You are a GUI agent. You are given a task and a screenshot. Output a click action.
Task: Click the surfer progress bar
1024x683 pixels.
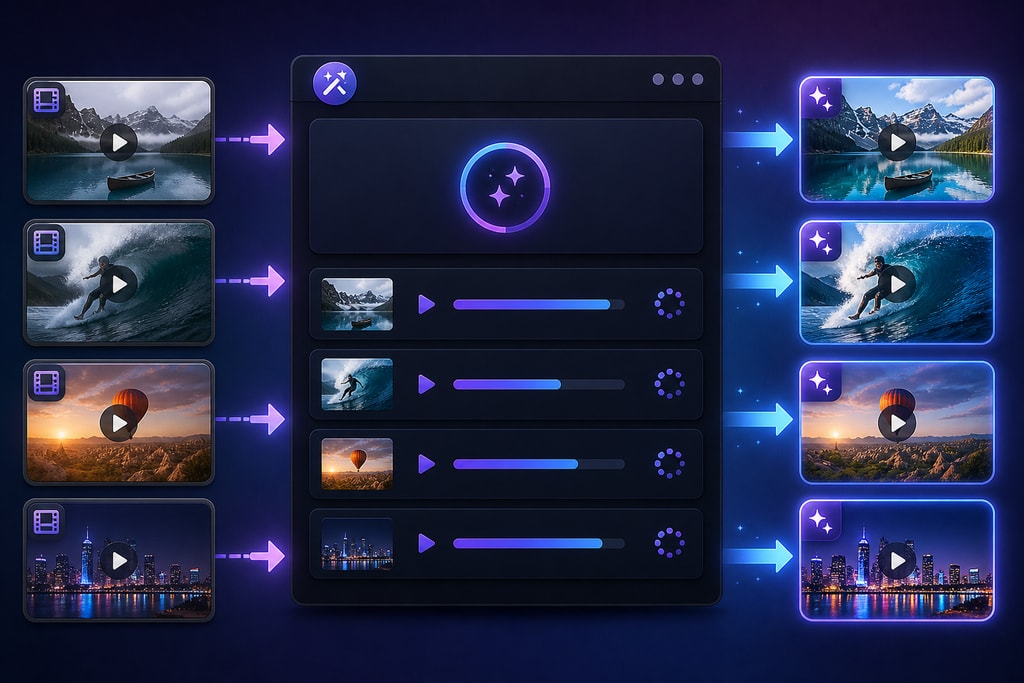click(539, 385)
